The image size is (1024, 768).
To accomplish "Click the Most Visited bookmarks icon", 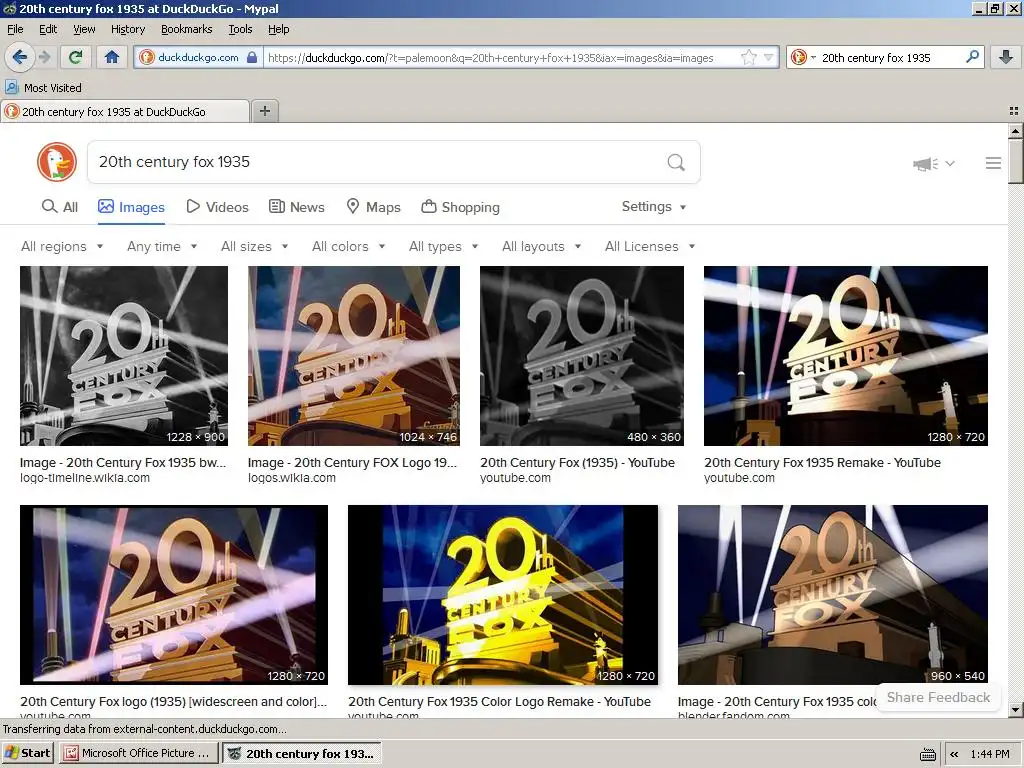I will pos(11,87).
